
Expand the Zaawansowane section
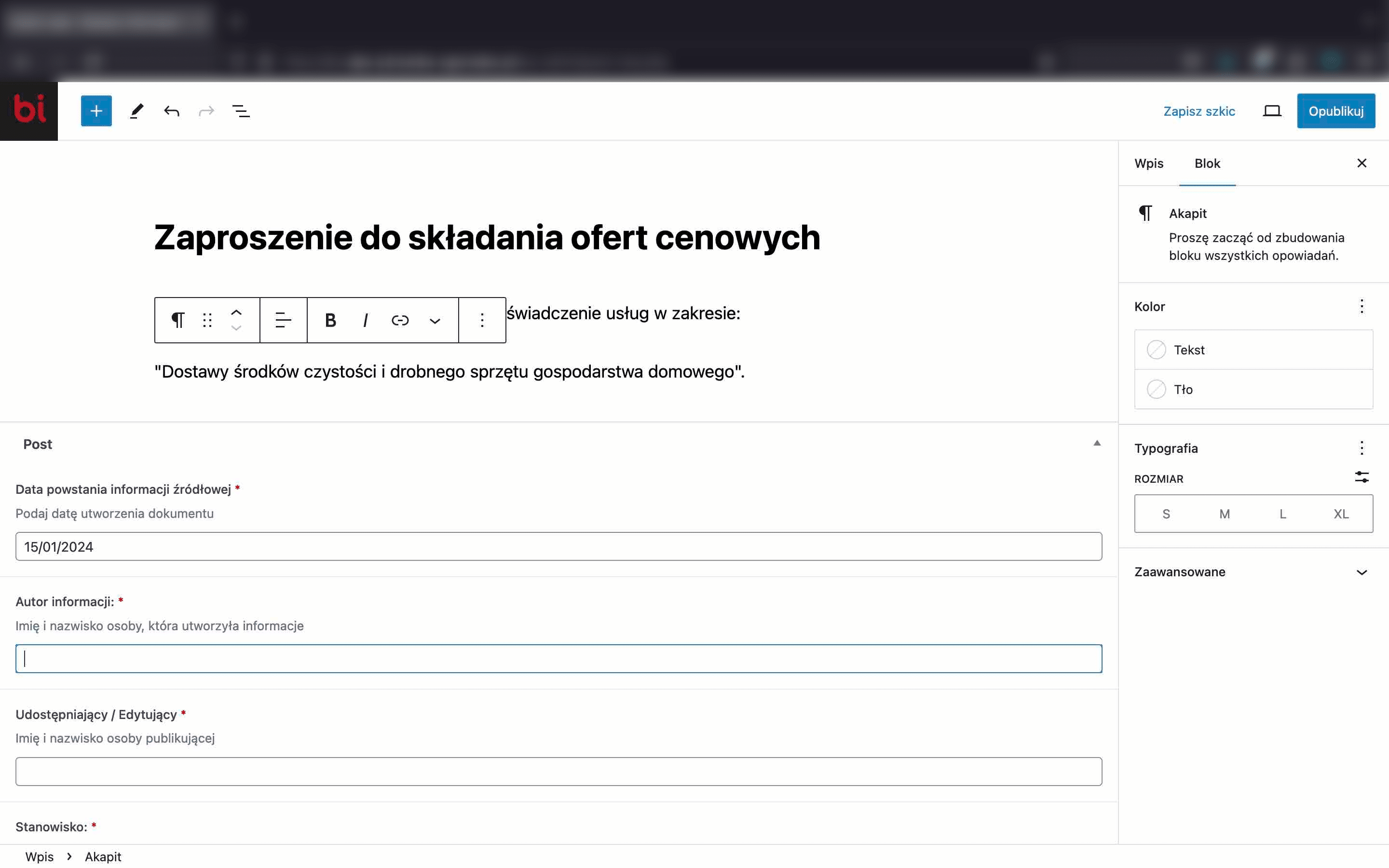(1253, 572)
